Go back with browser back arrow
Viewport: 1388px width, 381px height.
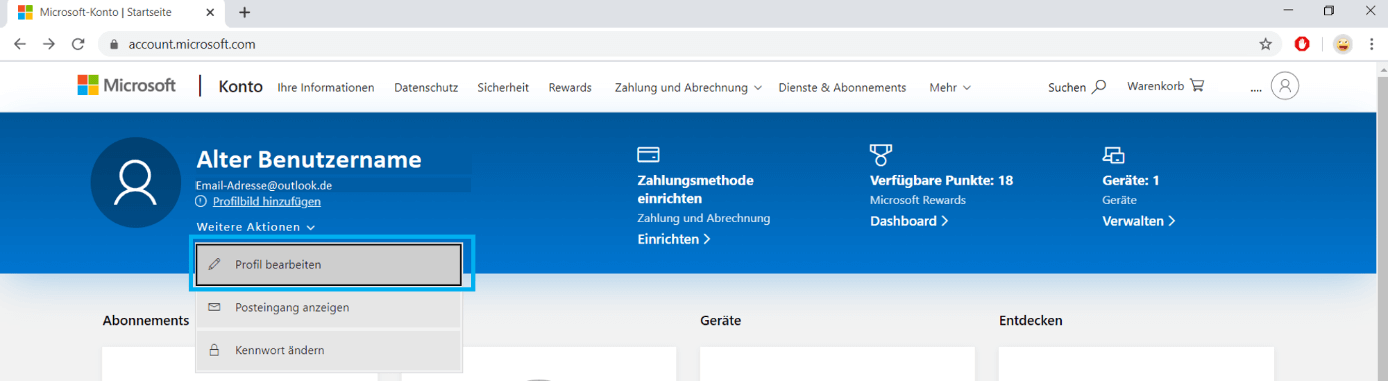(20, 44)
